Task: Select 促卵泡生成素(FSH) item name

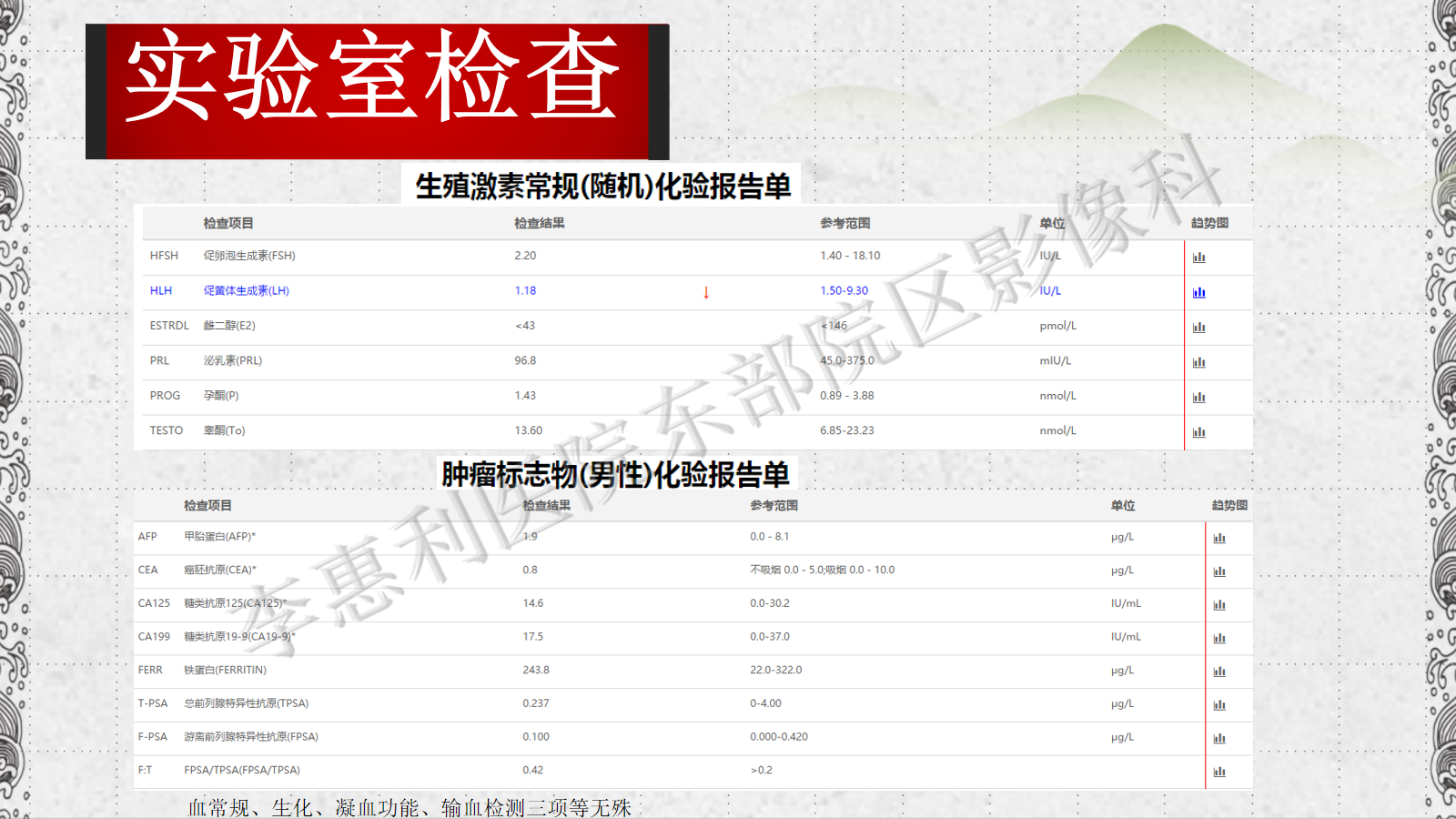Action: (x=249, y=256)
